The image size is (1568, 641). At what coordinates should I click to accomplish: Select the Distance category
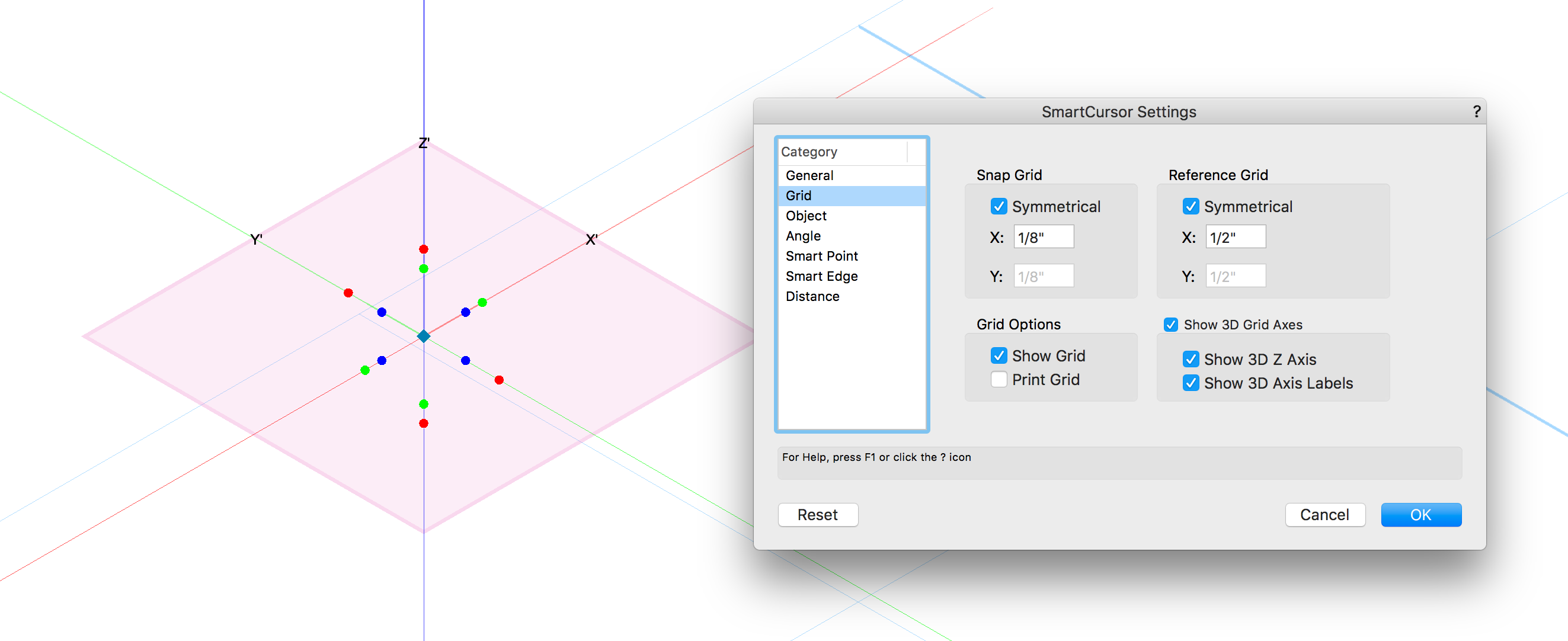812,296
